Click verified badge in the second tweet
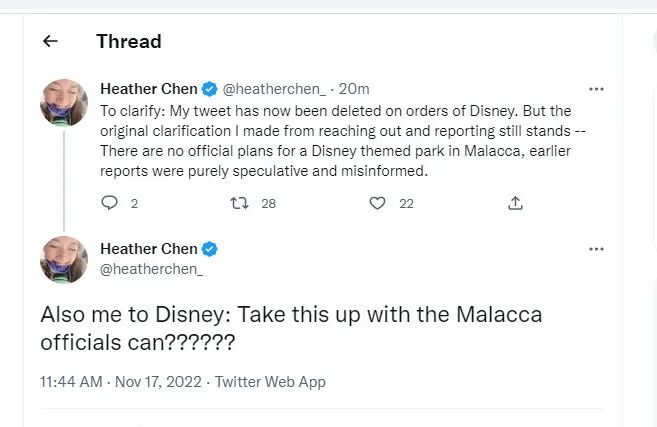The image size is (657, 427). click(x=210, y=249)
